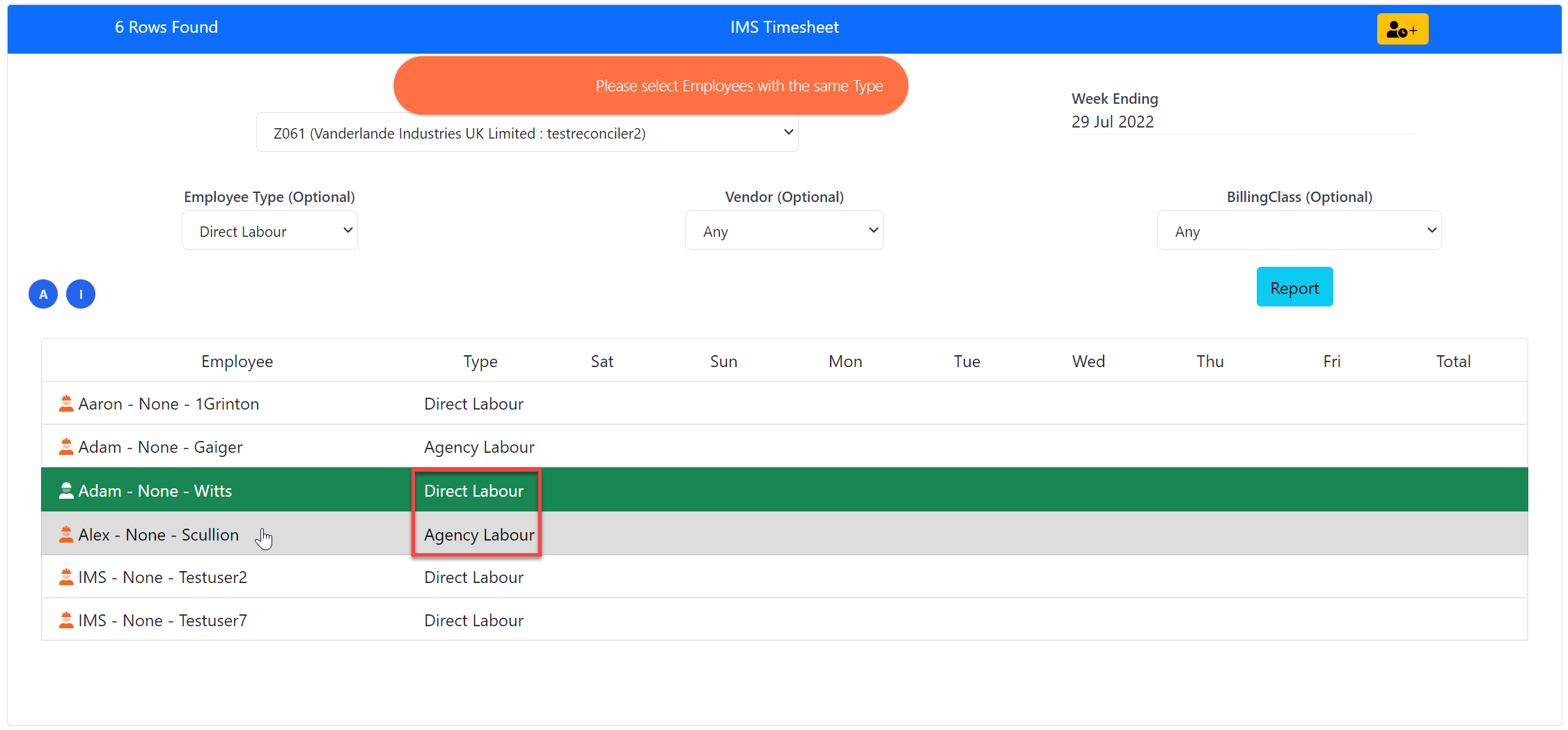Click the Employee column header
The height and width of the screenshot is (730, 1568).
pos(237,361)
